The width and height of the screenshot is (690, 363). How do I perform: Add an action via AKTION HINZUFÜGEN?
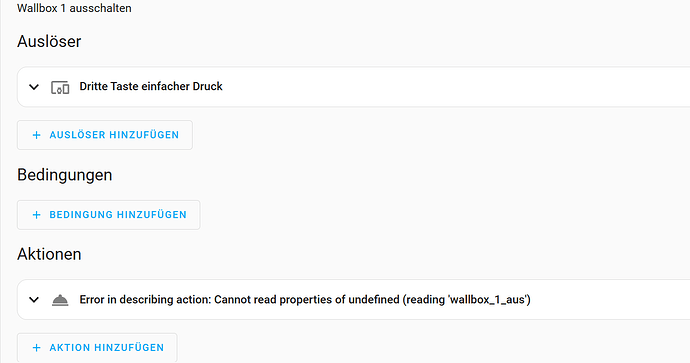click(97, 348)
